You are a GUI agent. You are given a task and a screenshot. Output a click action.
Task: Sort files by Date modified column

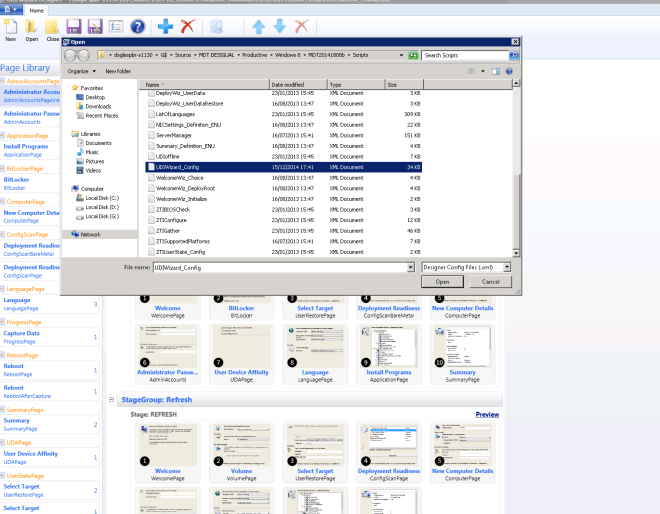point(288,85)
